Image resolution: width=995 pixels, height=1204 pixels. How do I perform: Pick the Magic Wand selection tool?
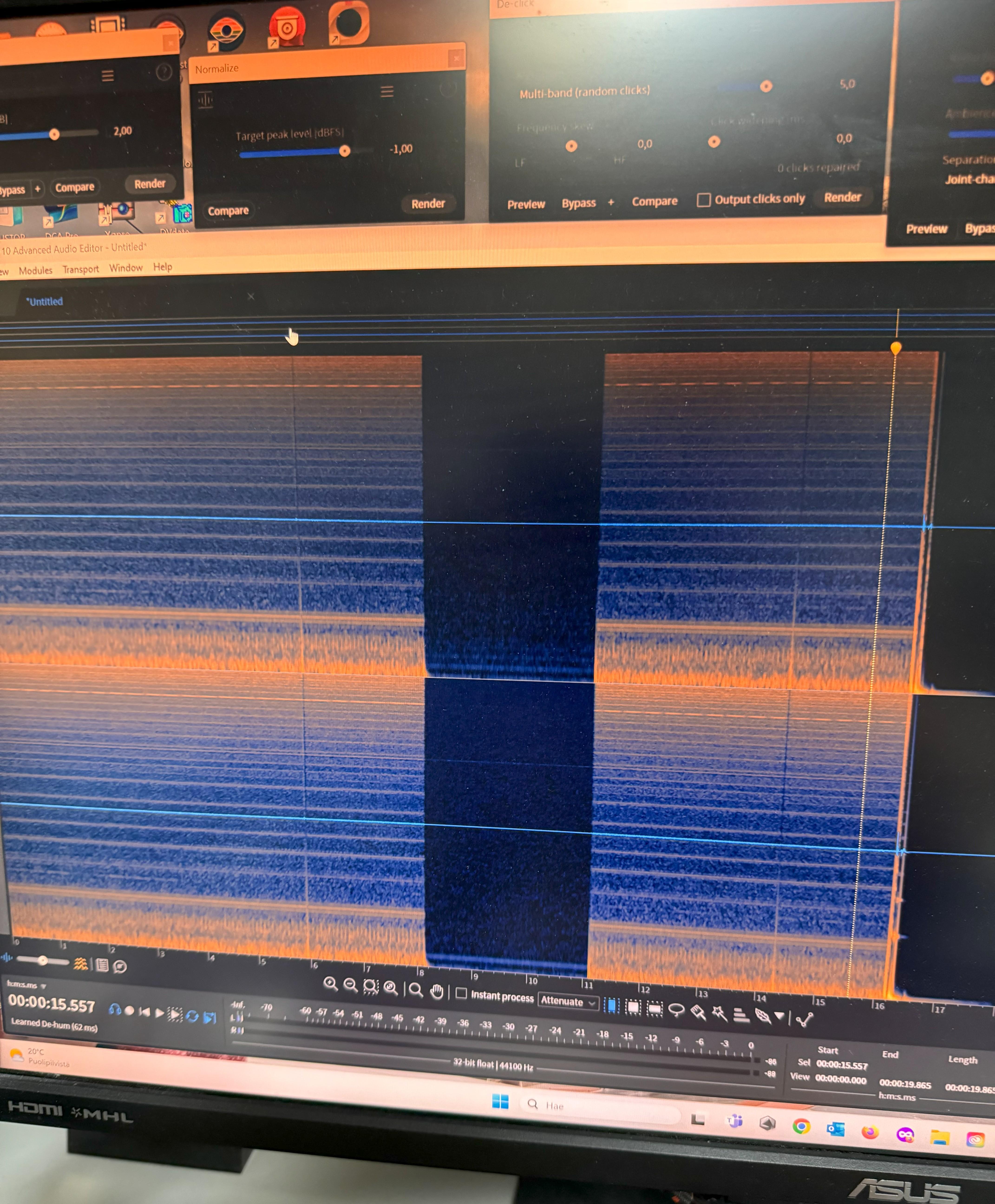[x=720, y=1013]
